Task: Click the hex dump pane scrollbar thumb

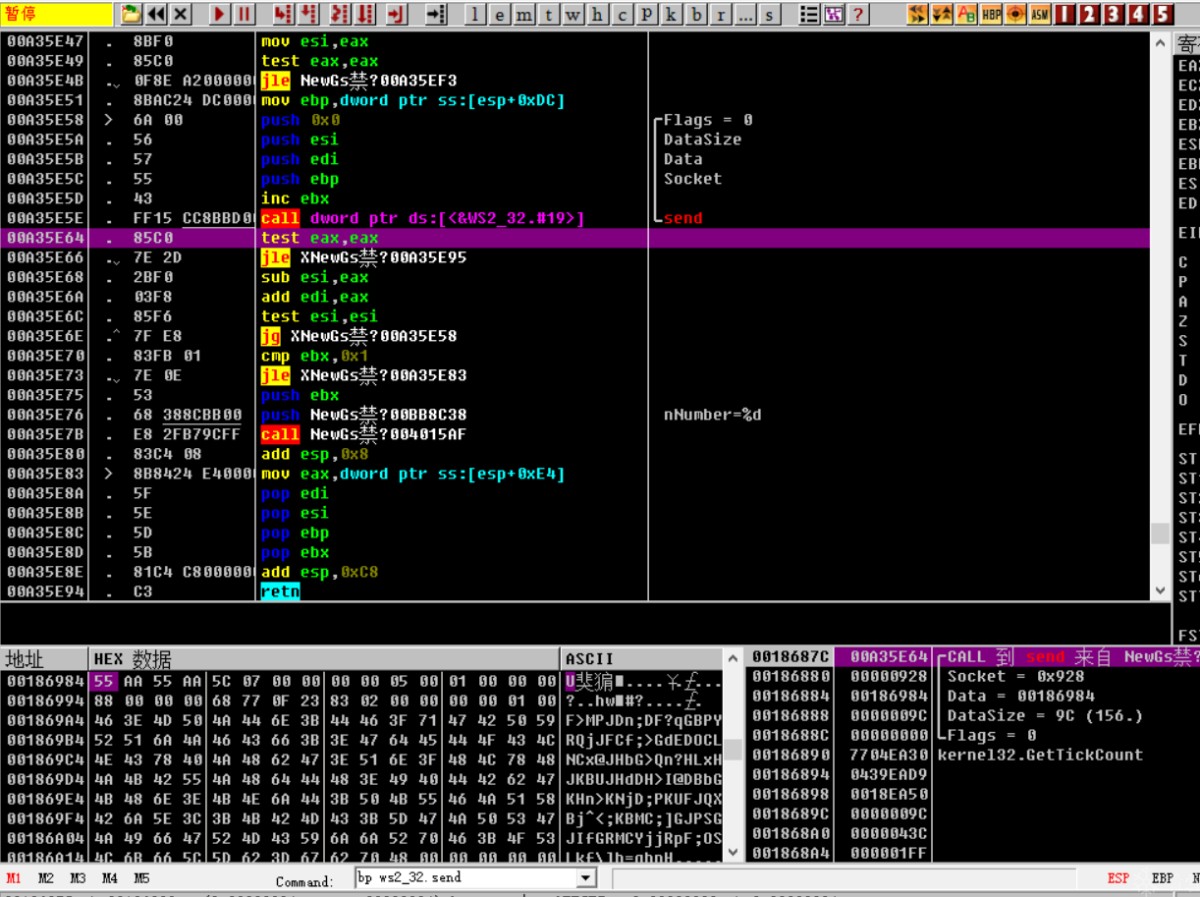Action: pos(733,750)
